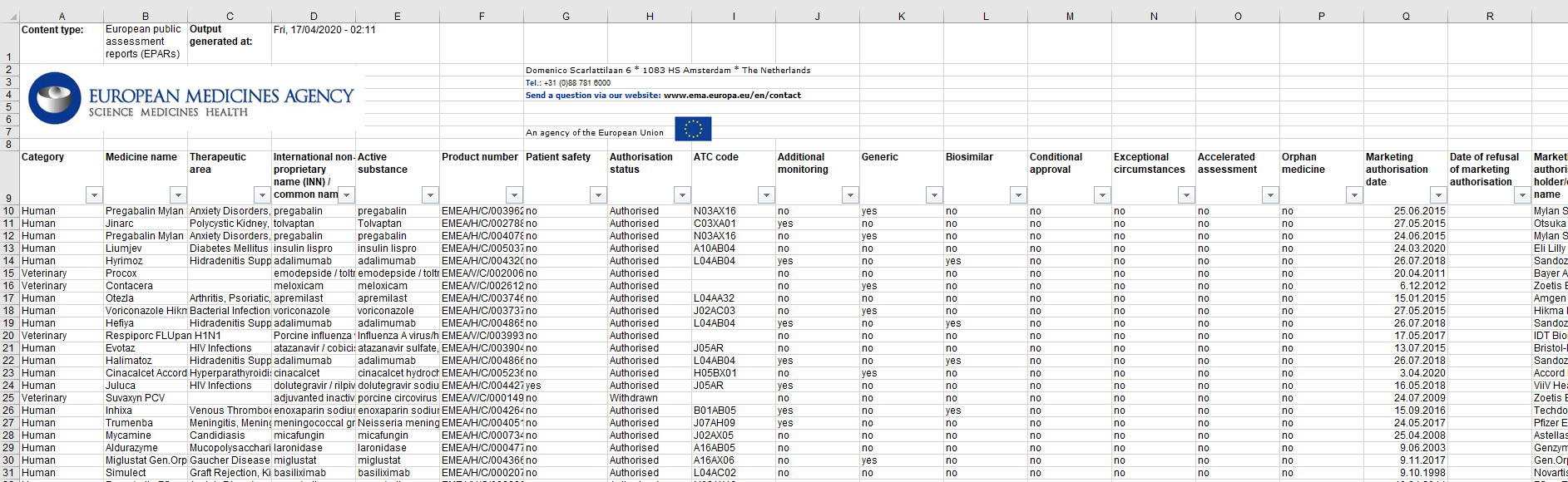1568x482 pixels.
Task: Select column D header
Action: (314, 17)
